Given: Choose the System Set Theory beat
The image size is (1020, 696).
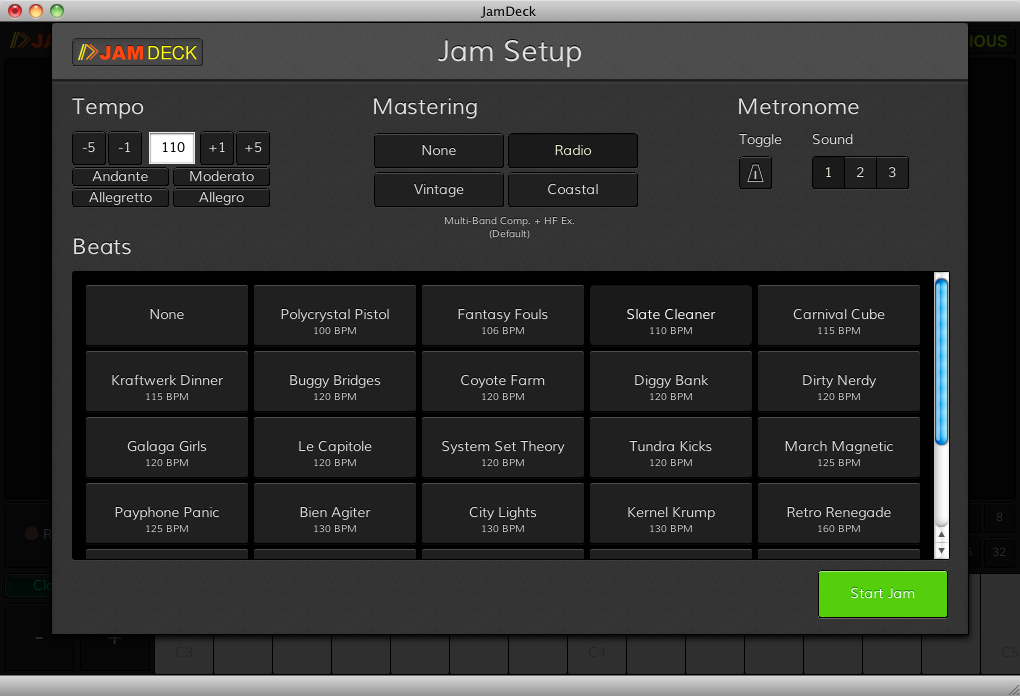Looking at the screenshot, I should (x=503, y=447).
